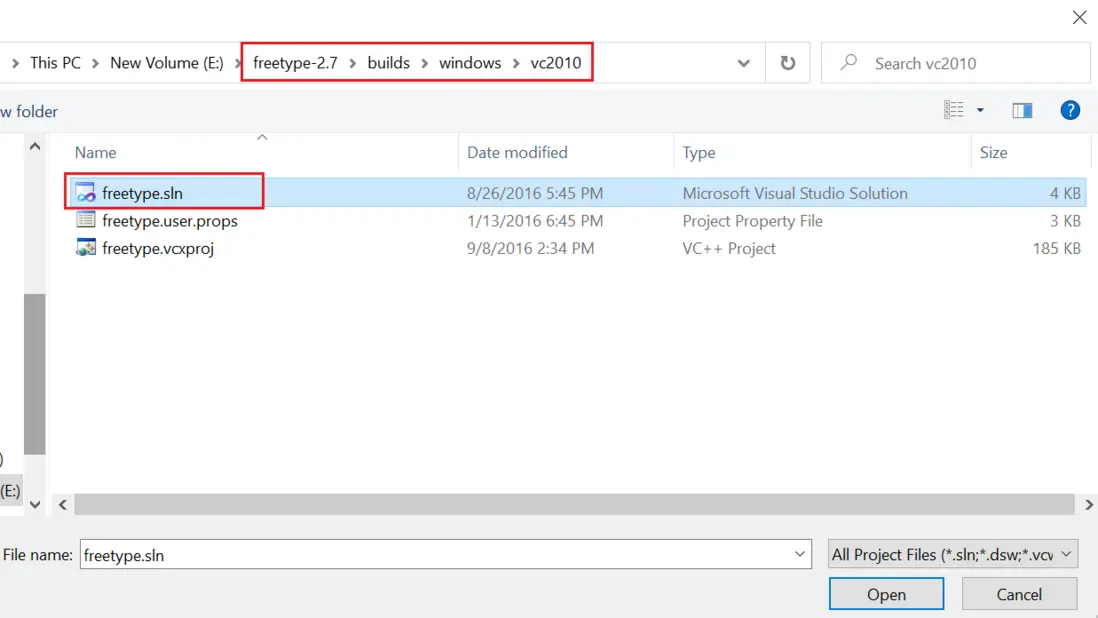Image resolution: width=1098 pixels, height=618 pixels.
Task: Open the Help question mark icon
Action: 1070,110
